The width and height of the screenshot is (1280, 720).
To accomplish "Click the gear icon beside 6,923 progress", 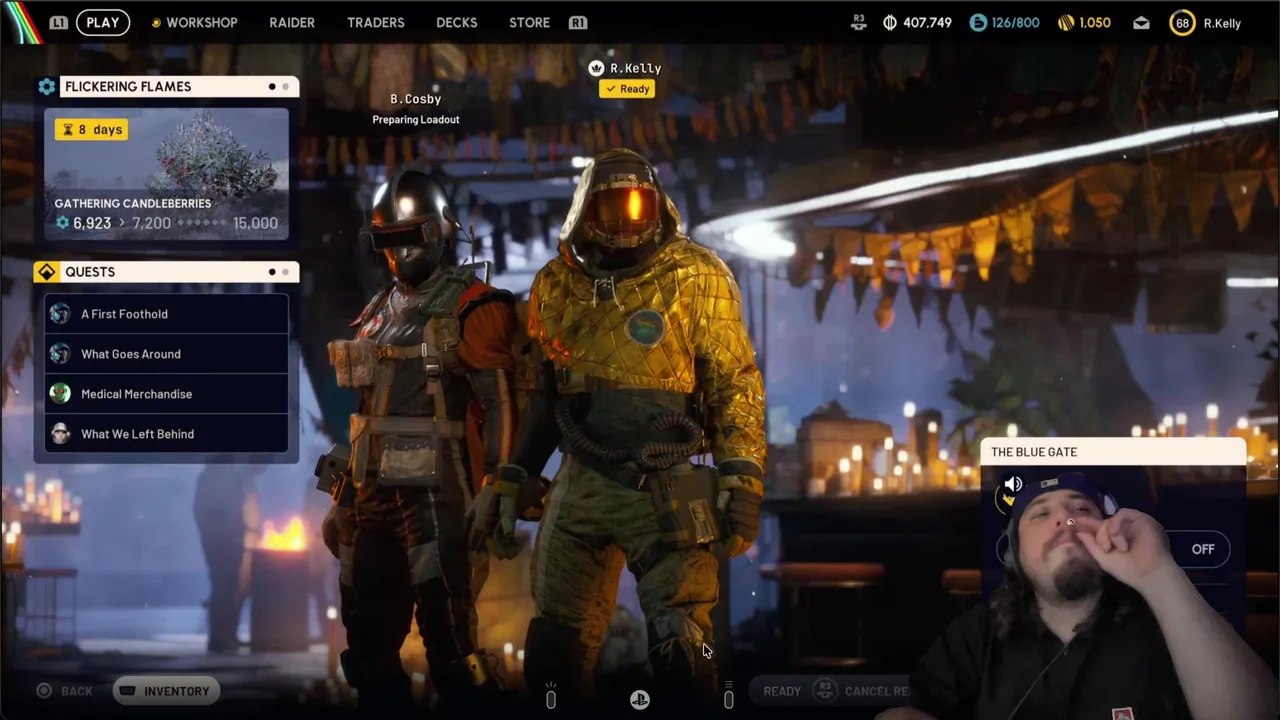I will tap(62, 223).
